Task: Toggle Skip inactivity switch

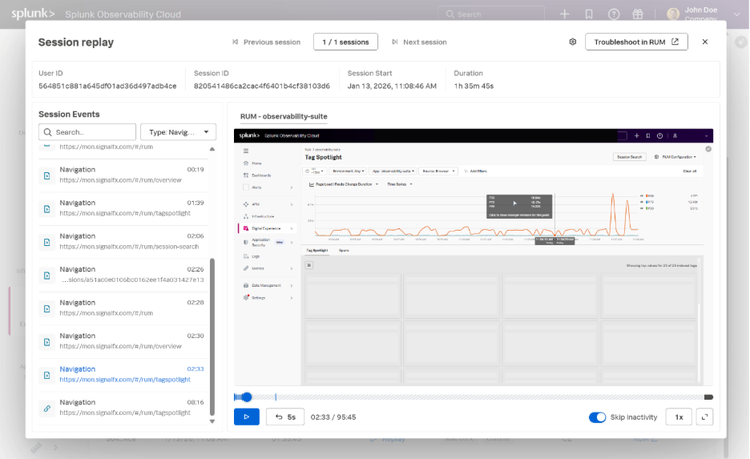Action: 597,417
